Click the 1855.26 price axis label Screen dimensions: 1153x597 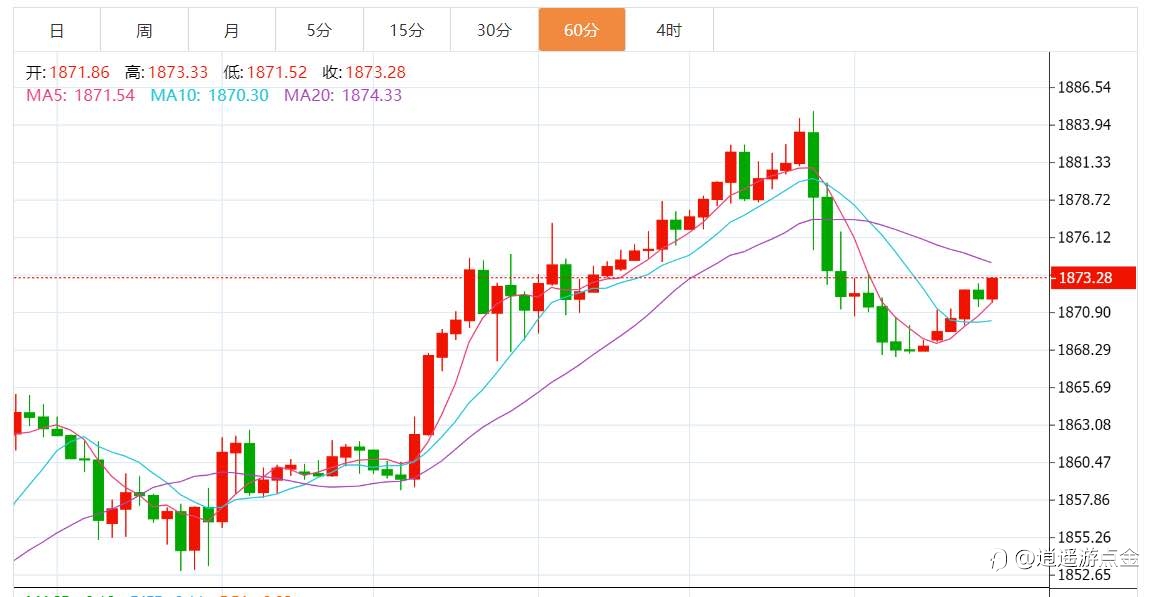coord(1084,537)
